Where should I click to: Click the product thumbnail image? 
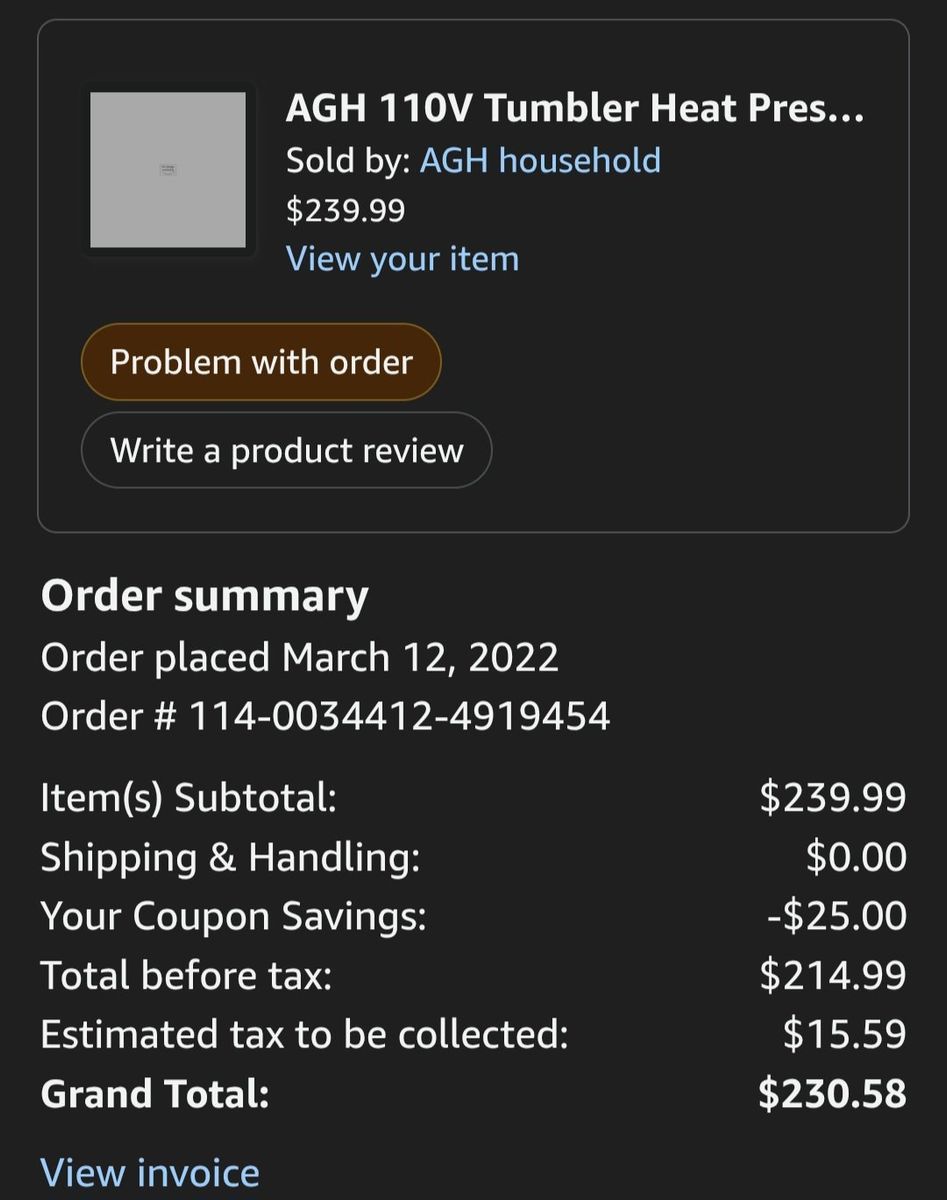168,170
